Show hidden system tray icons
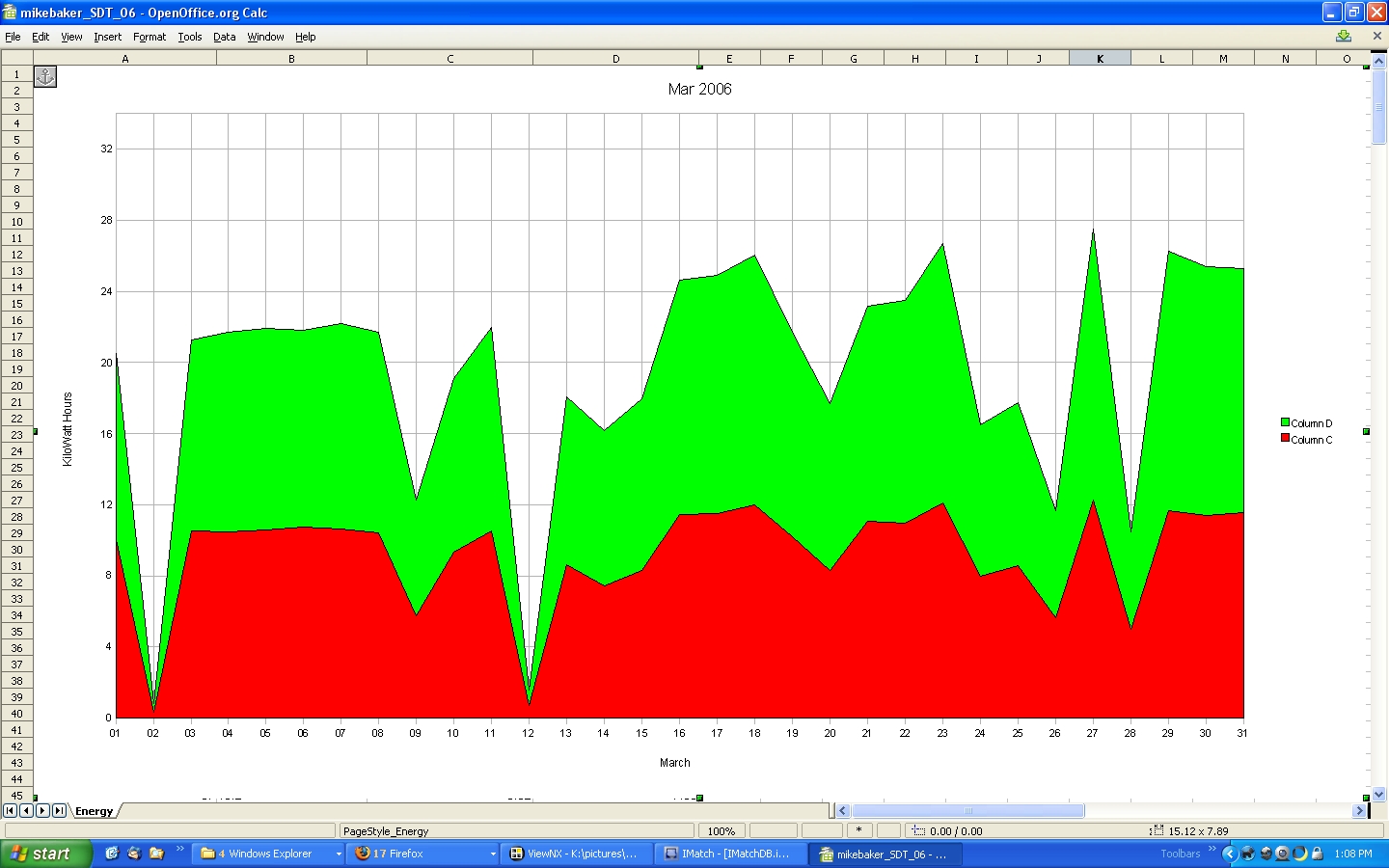 coord(1229,854)
